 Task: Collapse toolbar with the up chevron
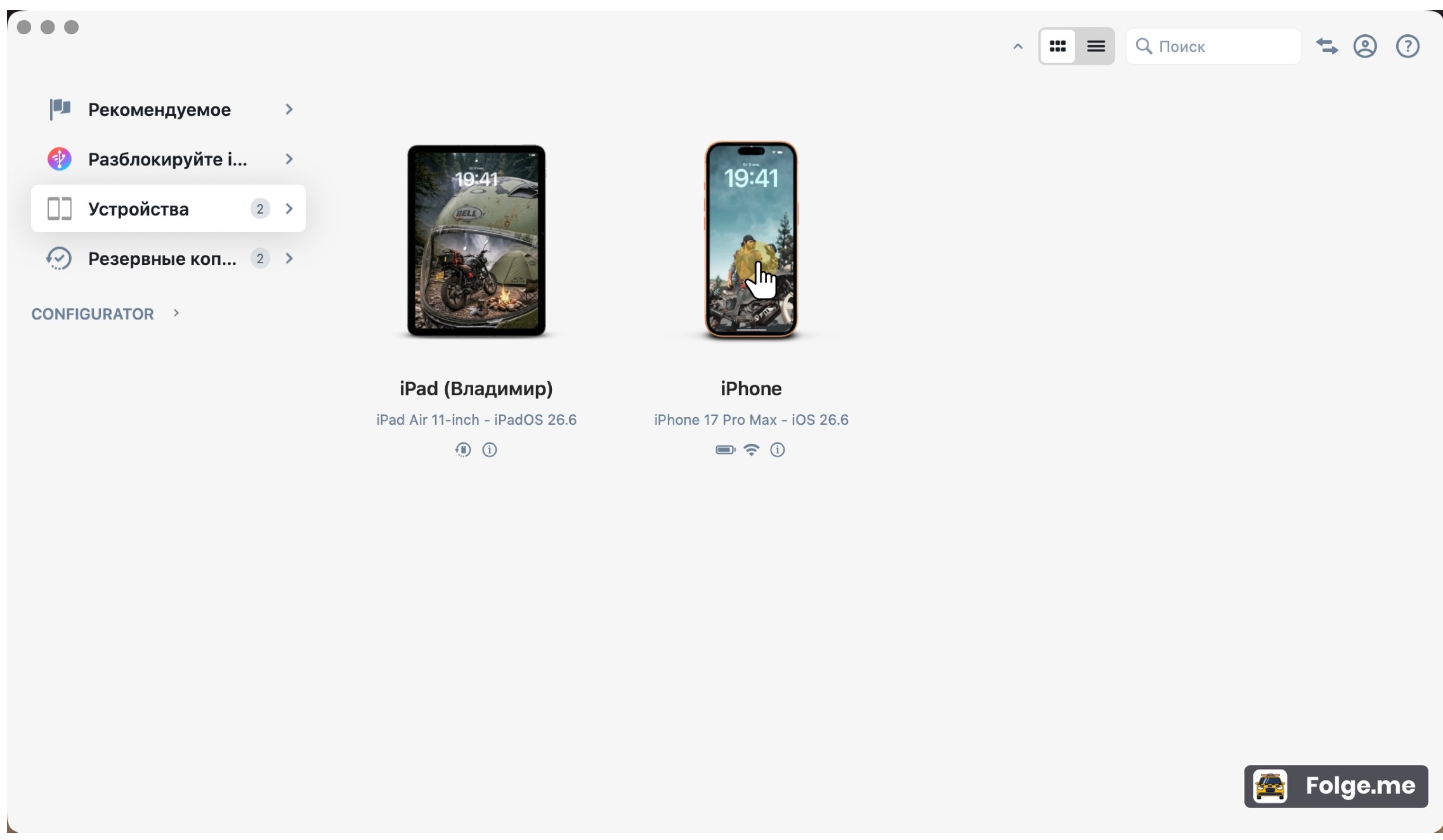pyautogui.click(x=1018, y=46)
